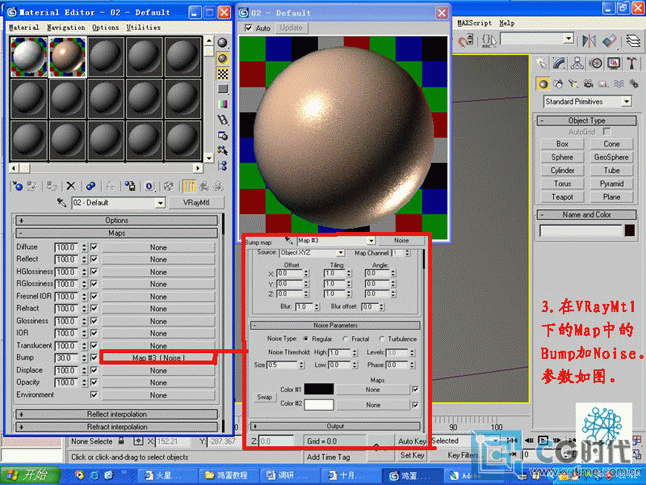Collapse the Maps rollout
Viewport: 646px width, 485px height.
click(x=117, y=233)
